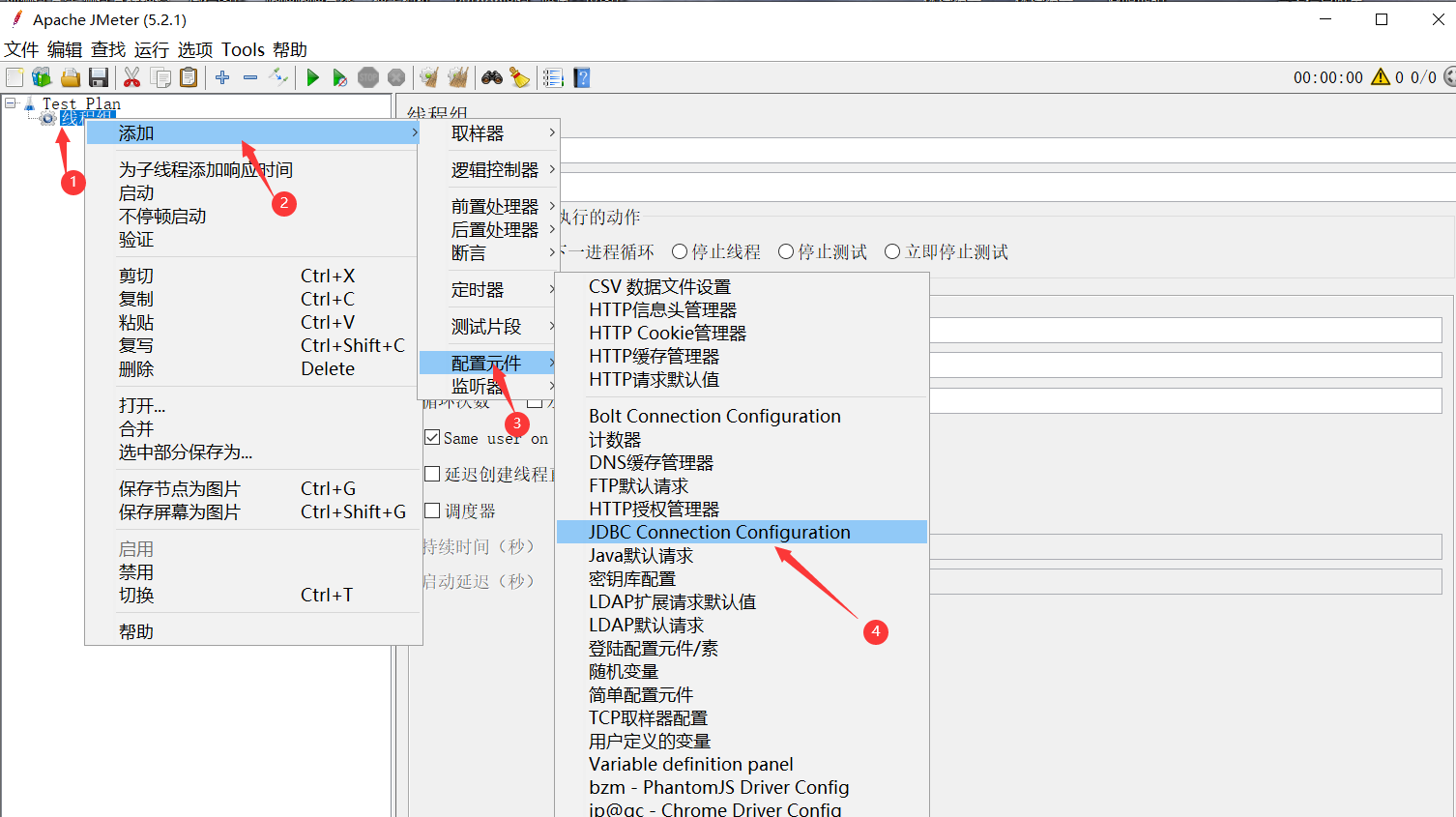Viewport: 1456px width, 817px height.
Task: Expand the 配置元件 submenu
Action: coord(489,363)
